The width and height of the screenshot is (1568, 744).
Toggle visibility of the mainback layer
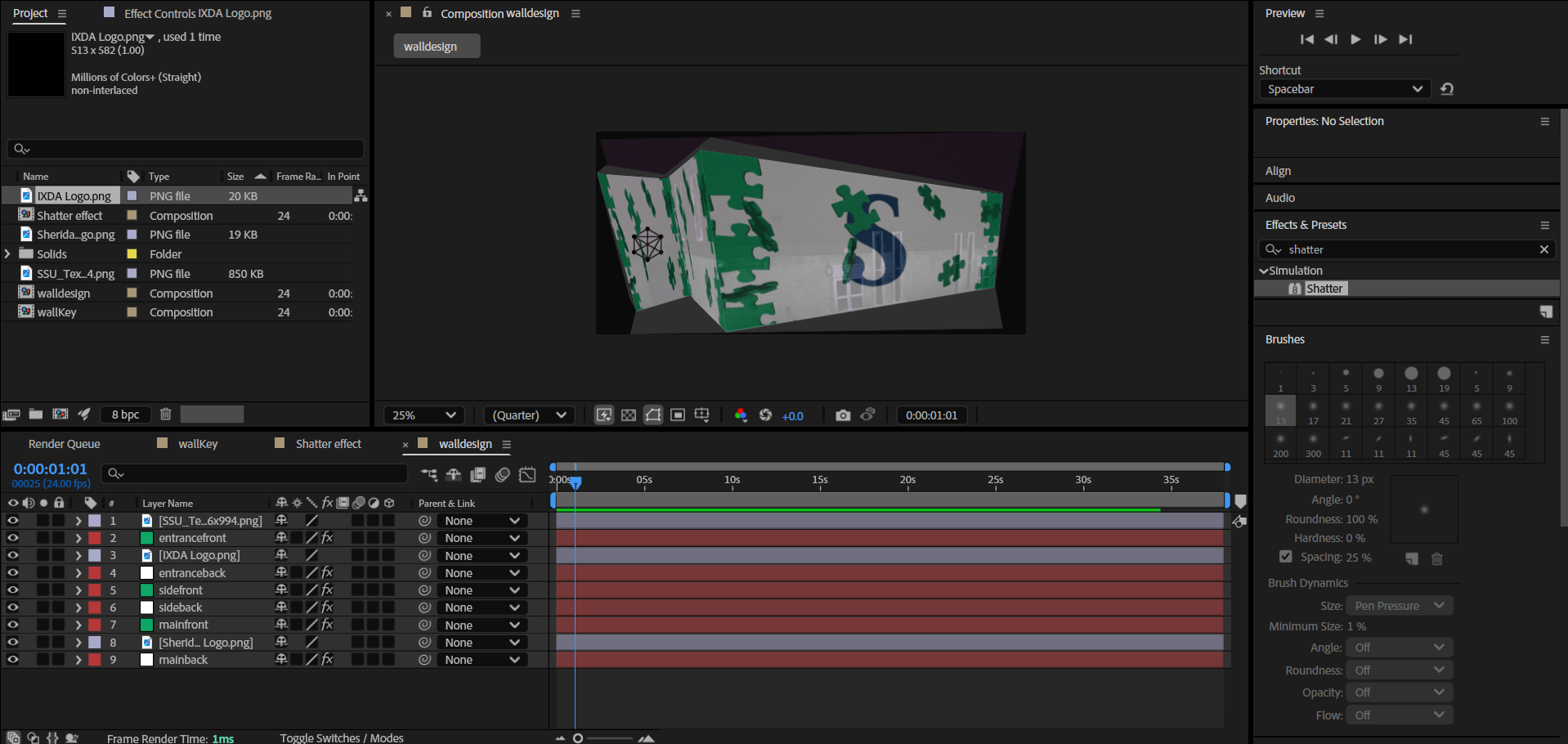coord(13,660)
